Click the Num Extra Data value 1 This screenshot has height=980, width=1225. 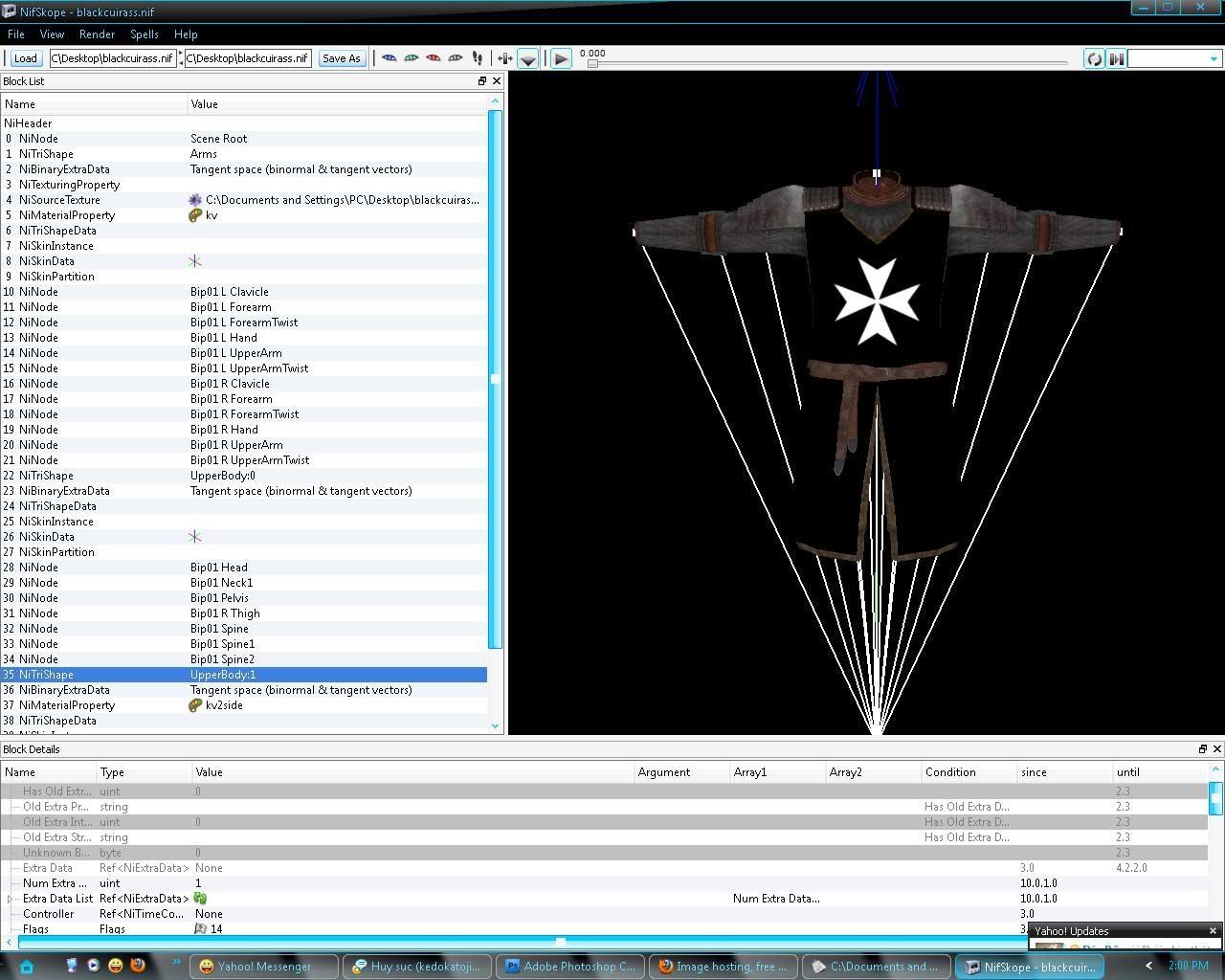(198, 883)
